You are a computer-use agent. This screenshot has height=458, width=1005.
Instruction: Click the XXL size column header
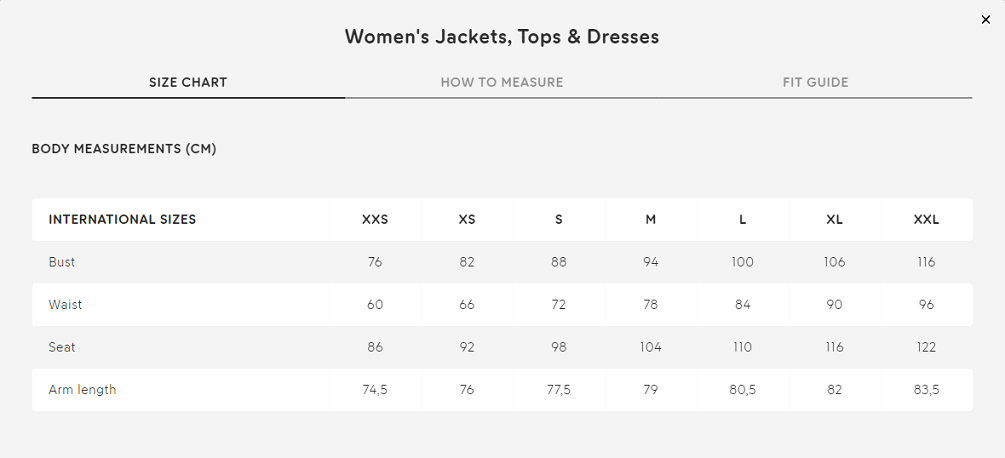coord(926,219)
